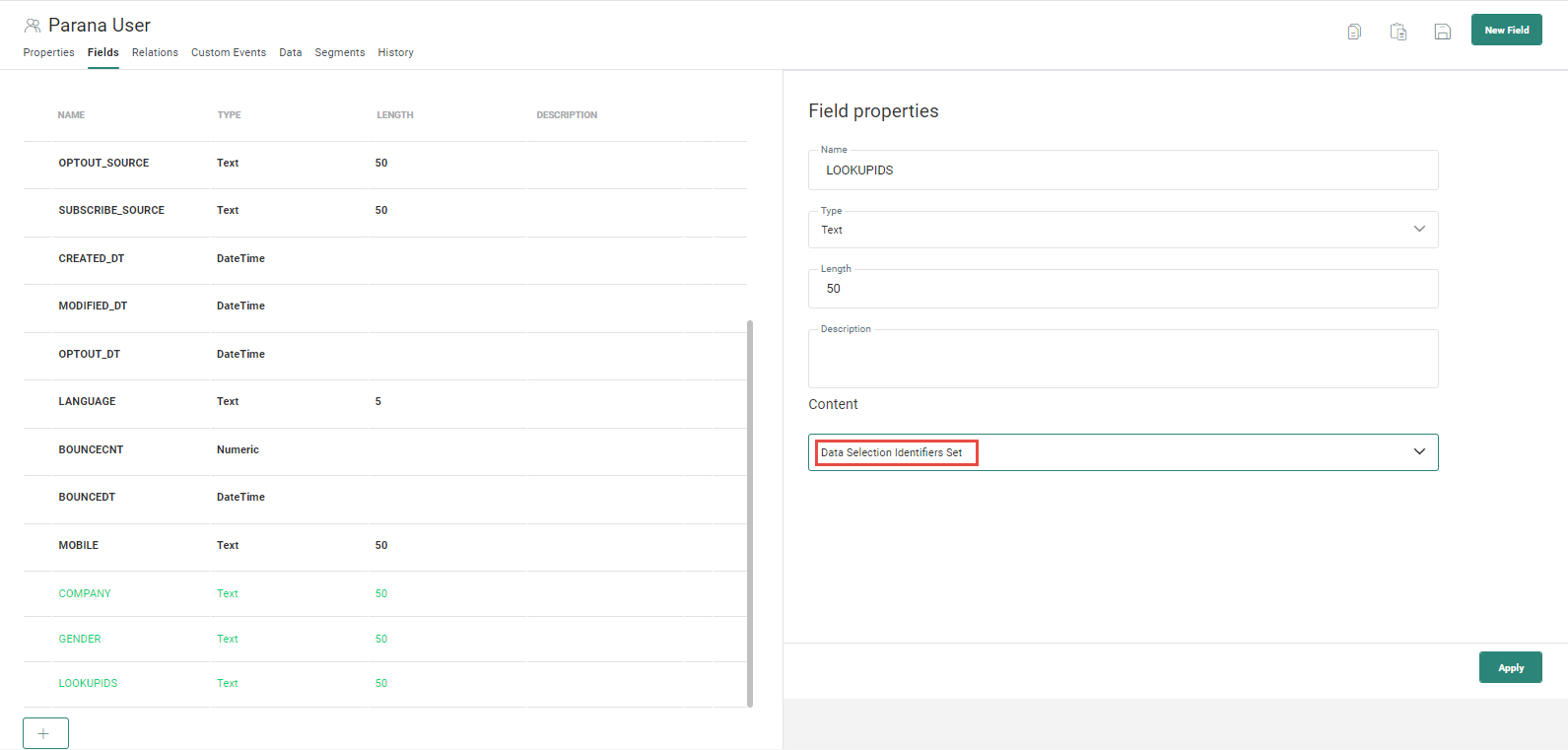Viewport: 1568px width, 750px height.
Task: Click the paste clipboard icon in the header
Action: point(1398,32)
